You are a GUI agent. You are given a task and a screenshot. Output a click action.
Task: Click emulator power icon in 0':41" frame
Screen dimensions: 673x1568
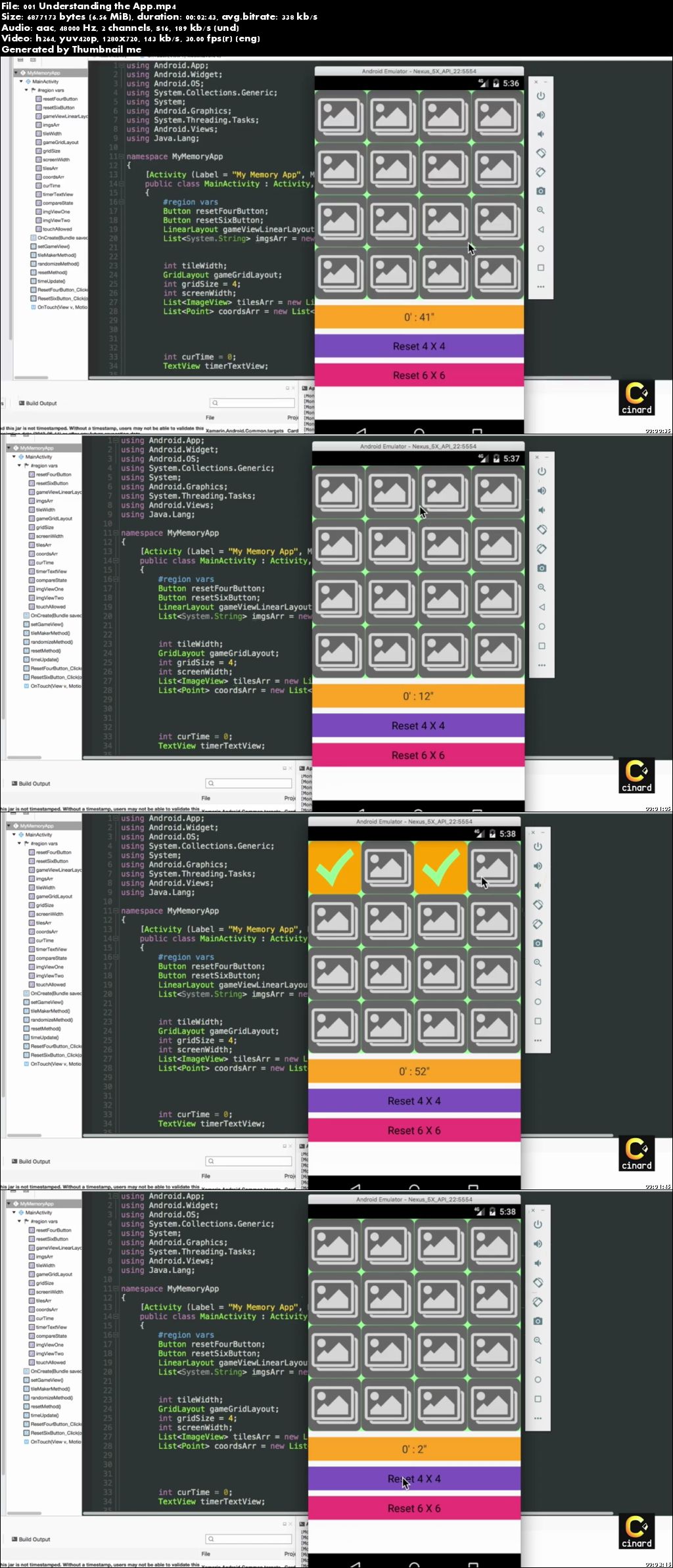(x=540, y=96)
